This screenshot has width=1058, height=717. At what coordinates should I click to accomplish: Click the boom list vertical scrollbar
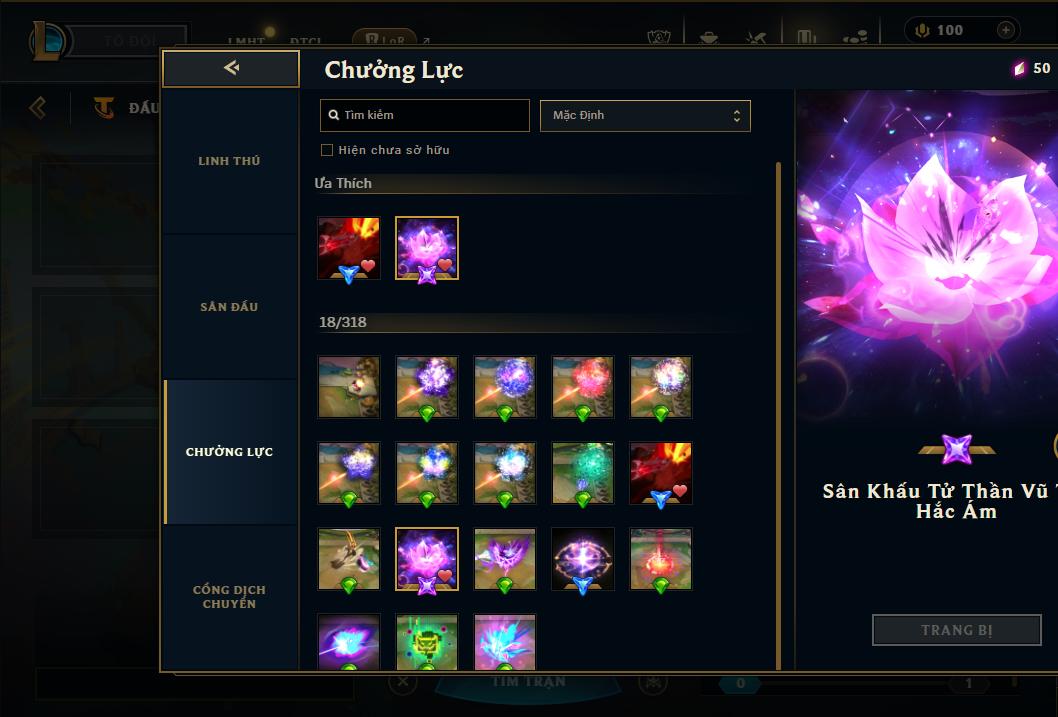[x=778, y=415]
